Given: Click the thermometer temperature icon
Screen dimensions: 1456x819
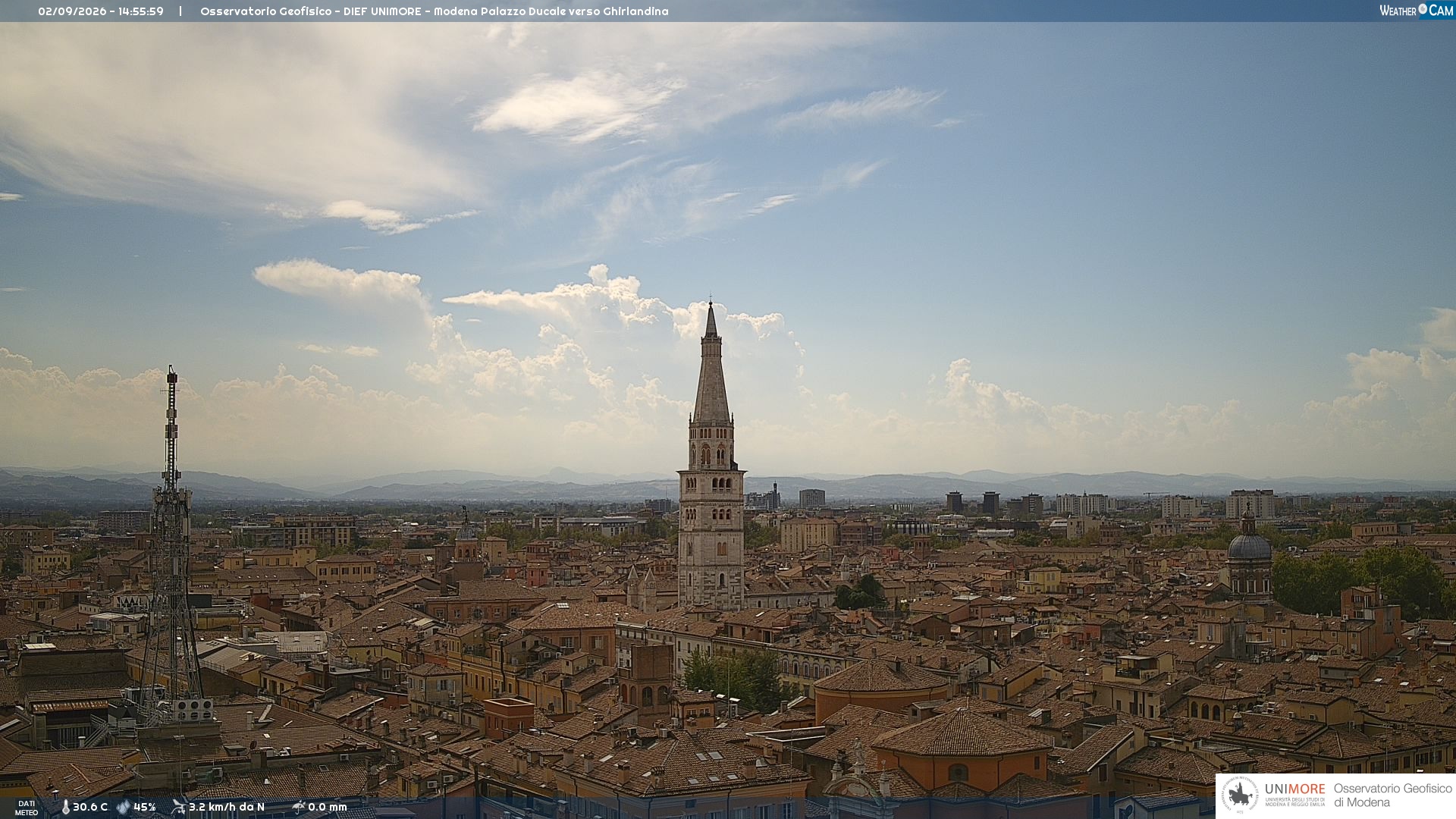Looking at the screenshot, I should 65,808.
